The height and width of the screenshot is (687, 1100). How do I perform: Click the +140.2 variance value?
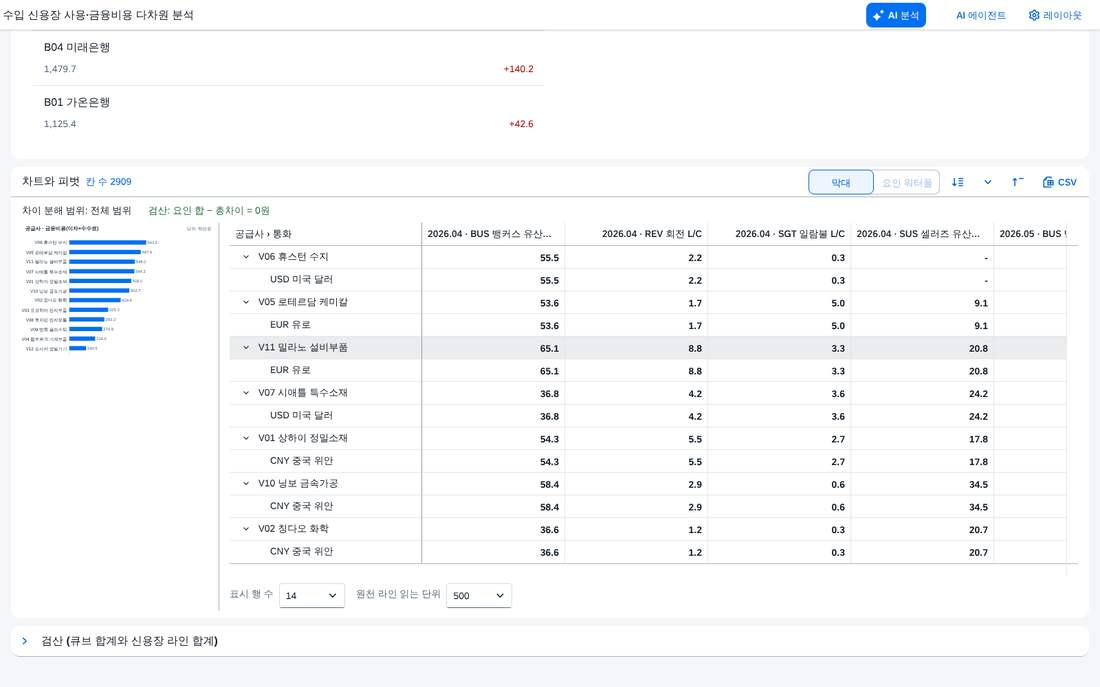pos(518,69)
